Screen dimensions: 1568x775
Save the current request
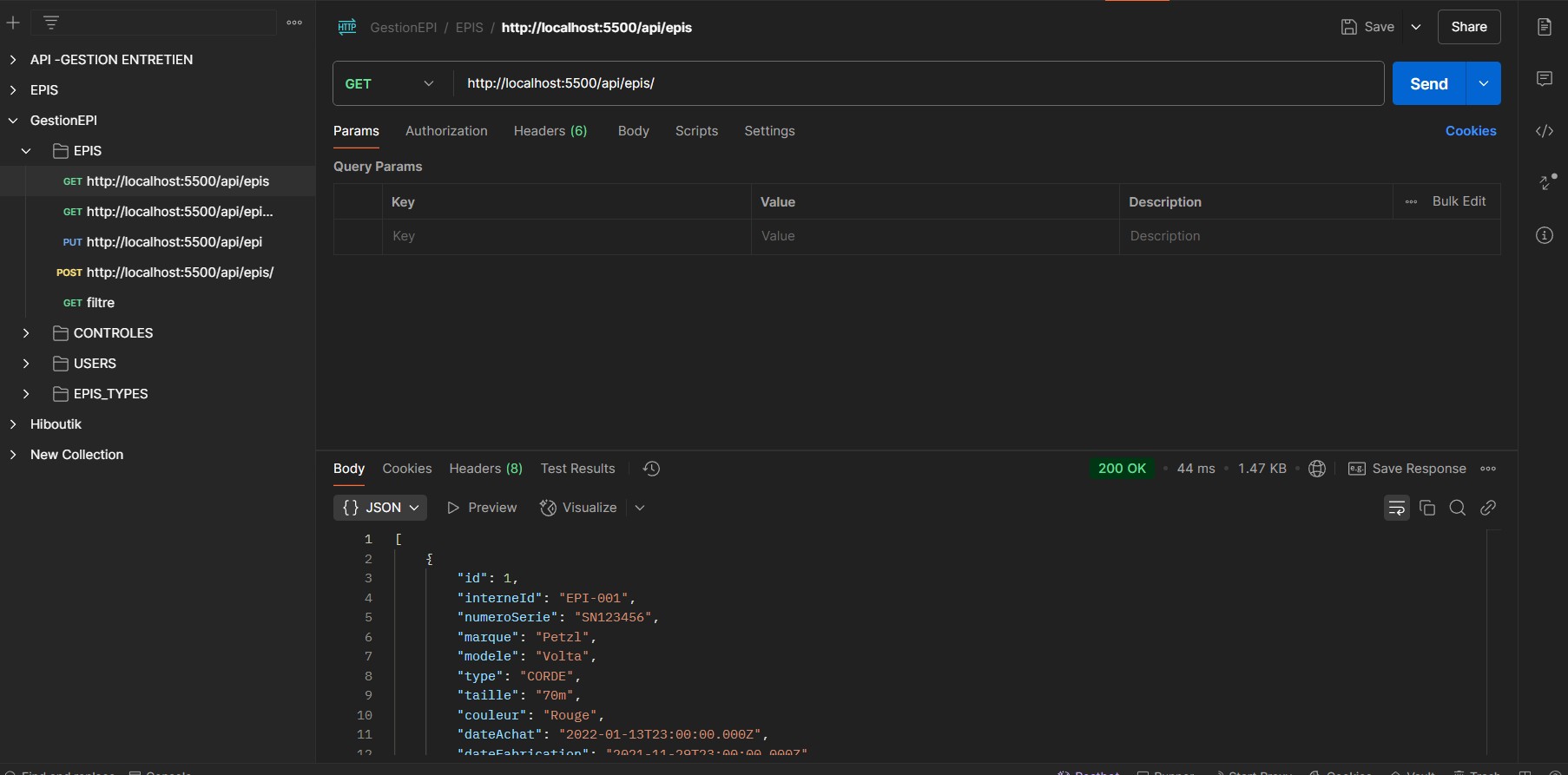point(1368,27)
